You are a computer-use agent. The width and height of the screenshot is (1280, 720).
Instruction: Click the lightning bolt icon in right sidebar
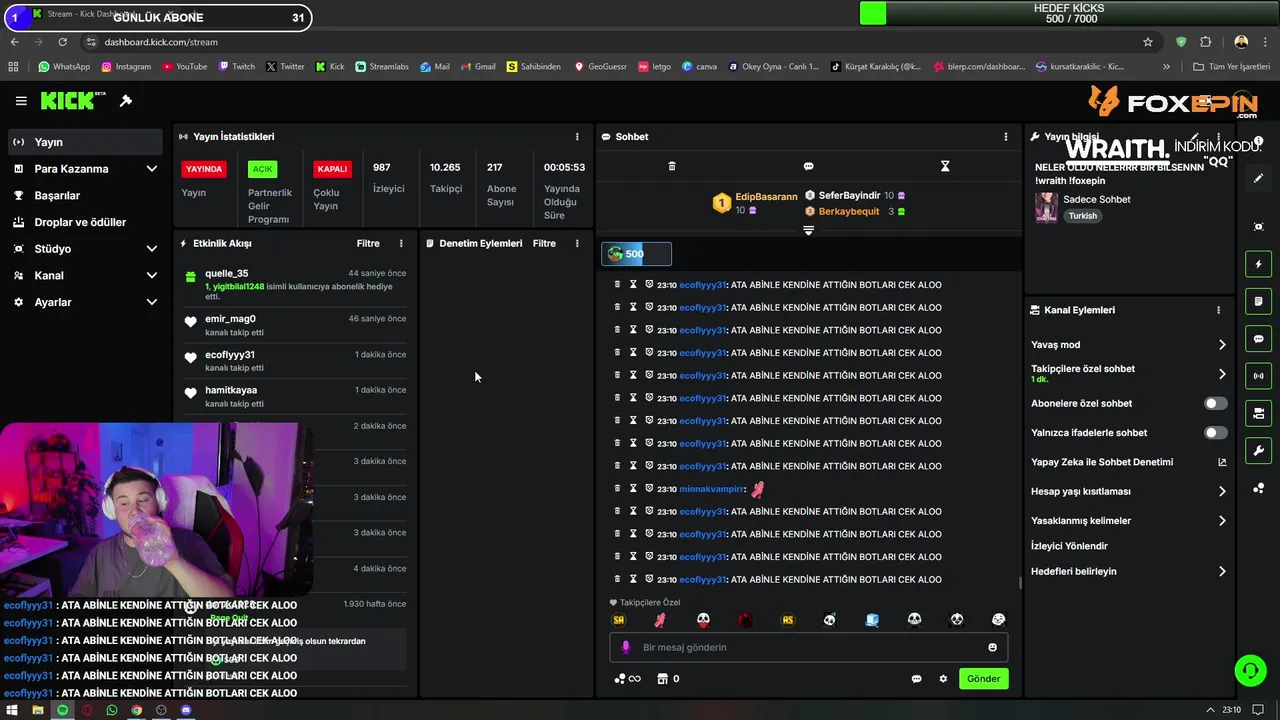tap(1259, 264)
